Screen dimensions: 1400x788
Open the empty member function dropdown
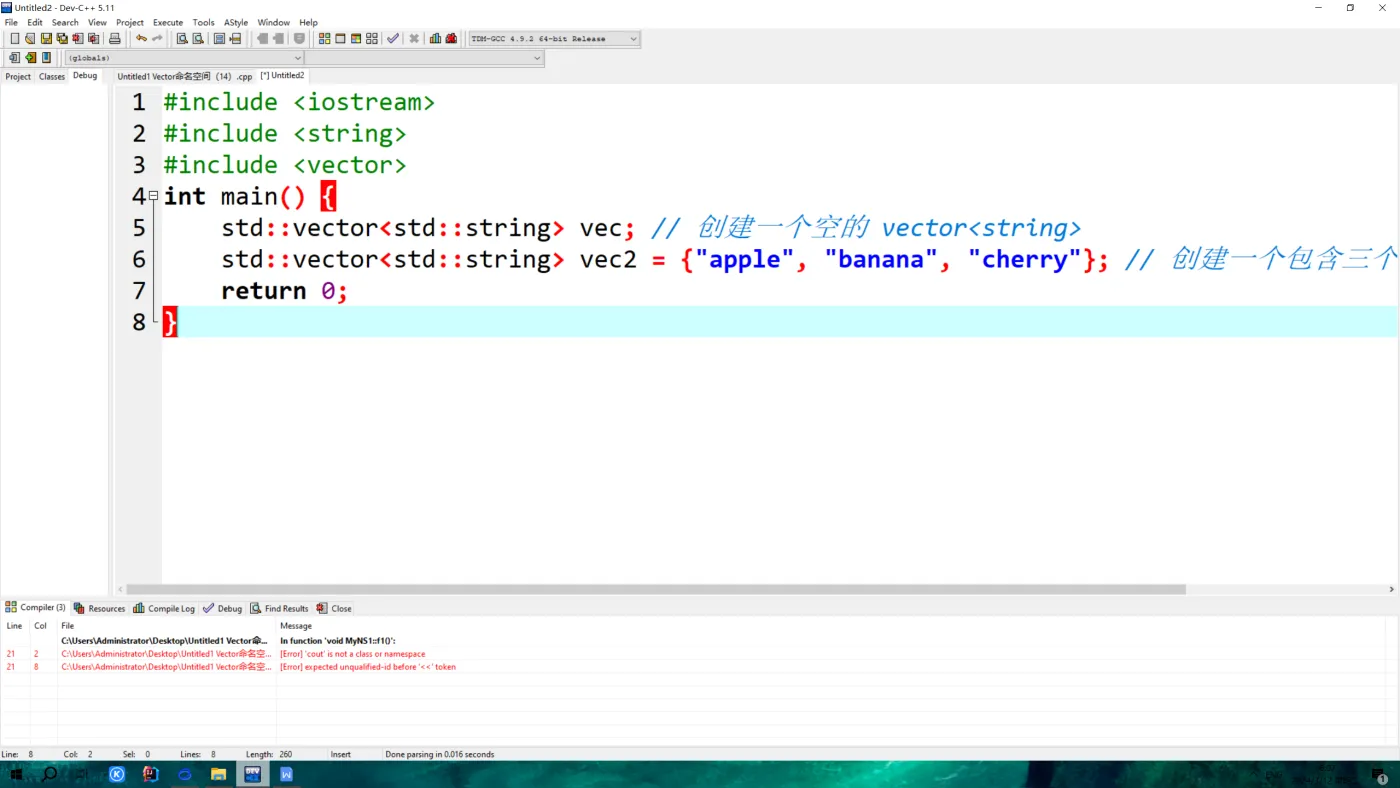pyautogui.click(x=424, y=58)
